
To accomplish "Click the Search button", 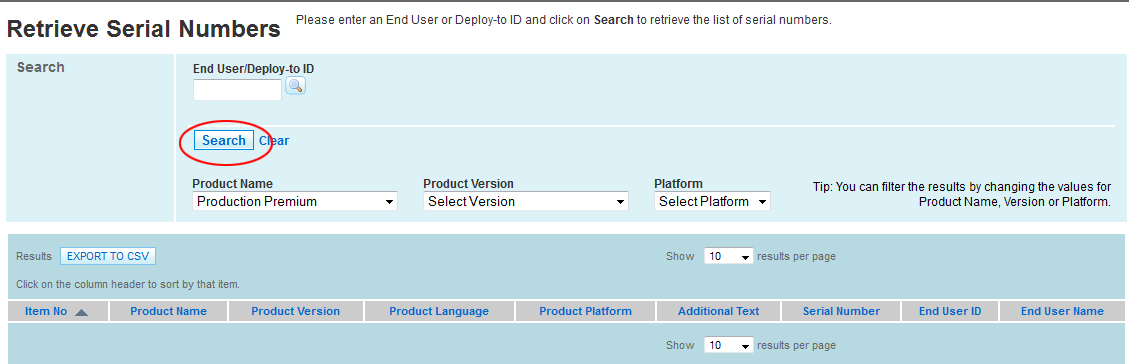I will pos(224,141).
